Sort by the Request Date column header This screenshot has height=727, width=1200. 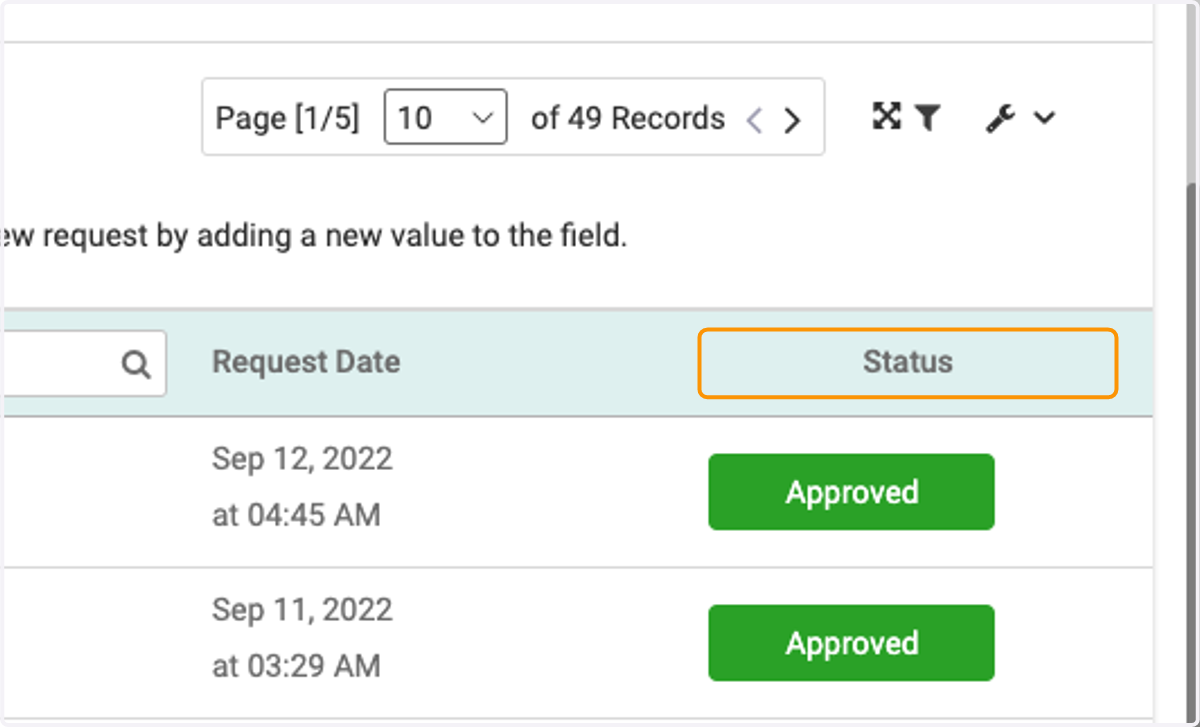[306, 362]
